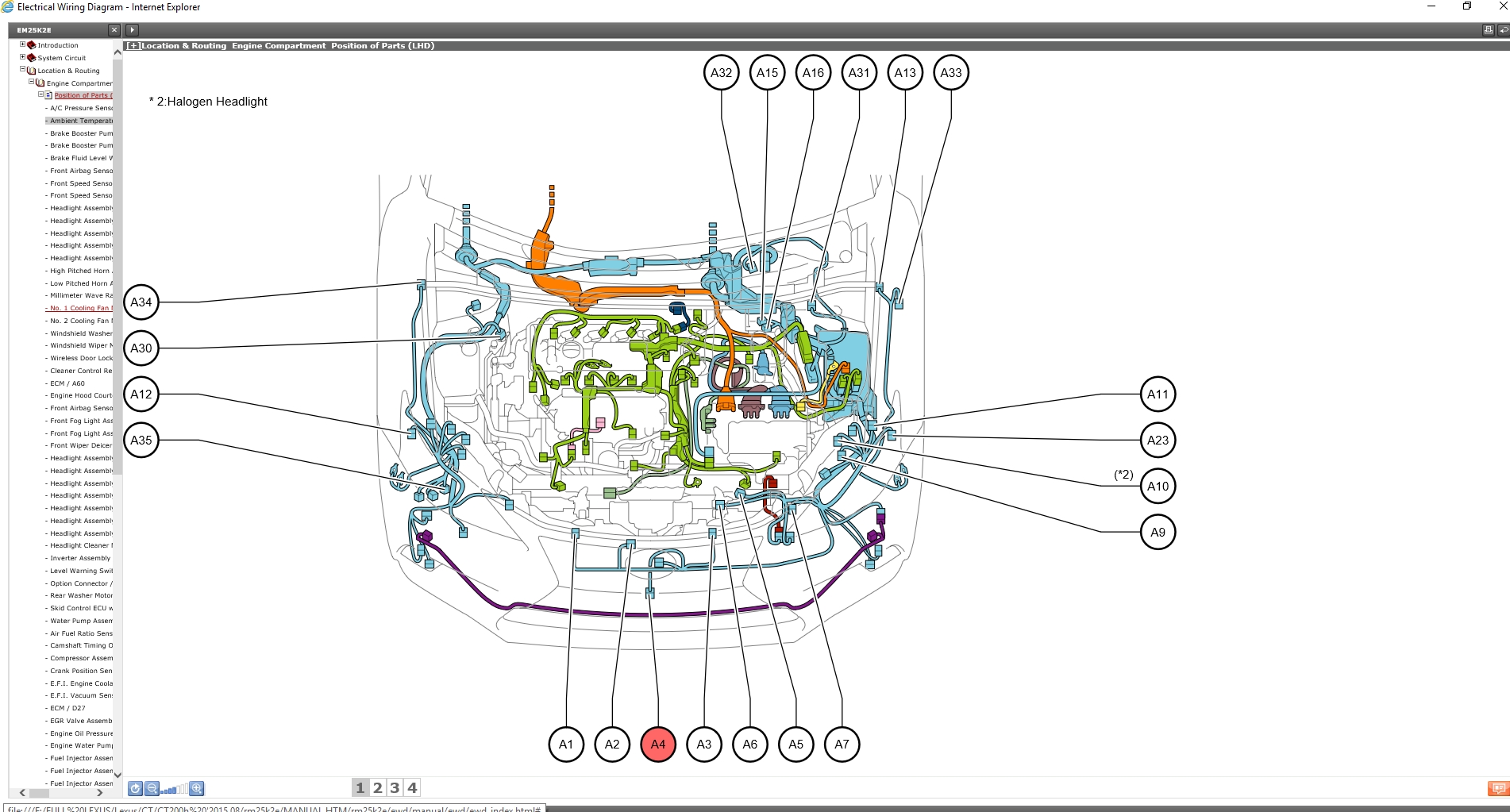
Task: Collapse the Location & Routing tree node
Action: (x=23, y=70)
